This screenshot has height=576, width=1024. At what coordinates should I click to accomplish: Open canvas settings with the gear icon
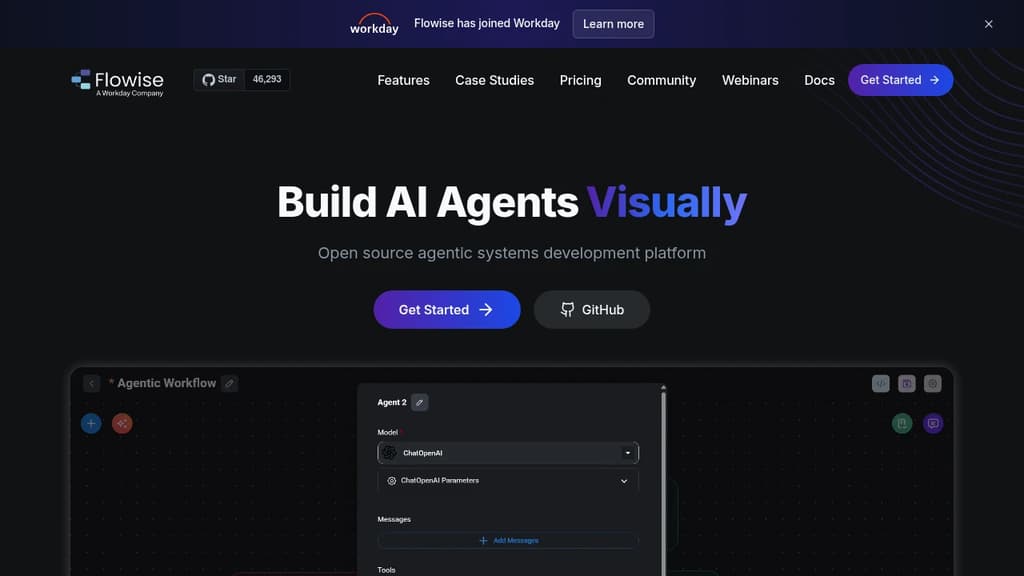[932, 383]
